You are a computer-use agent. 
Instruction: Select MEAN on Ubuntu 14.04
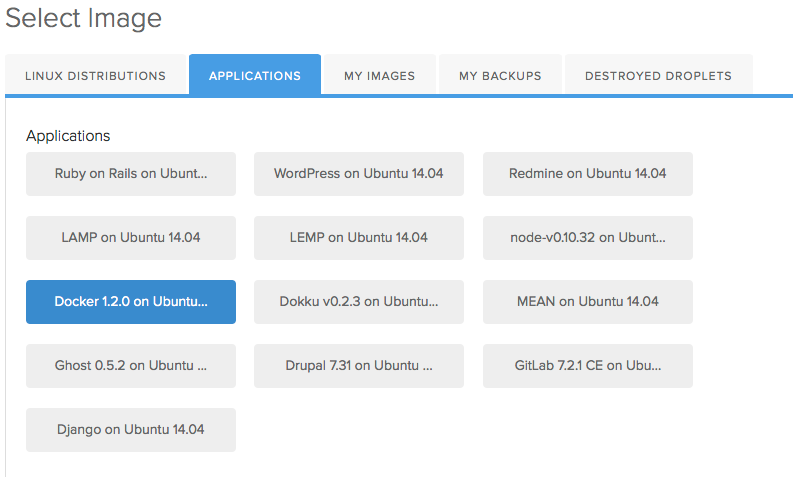[588, 302]
